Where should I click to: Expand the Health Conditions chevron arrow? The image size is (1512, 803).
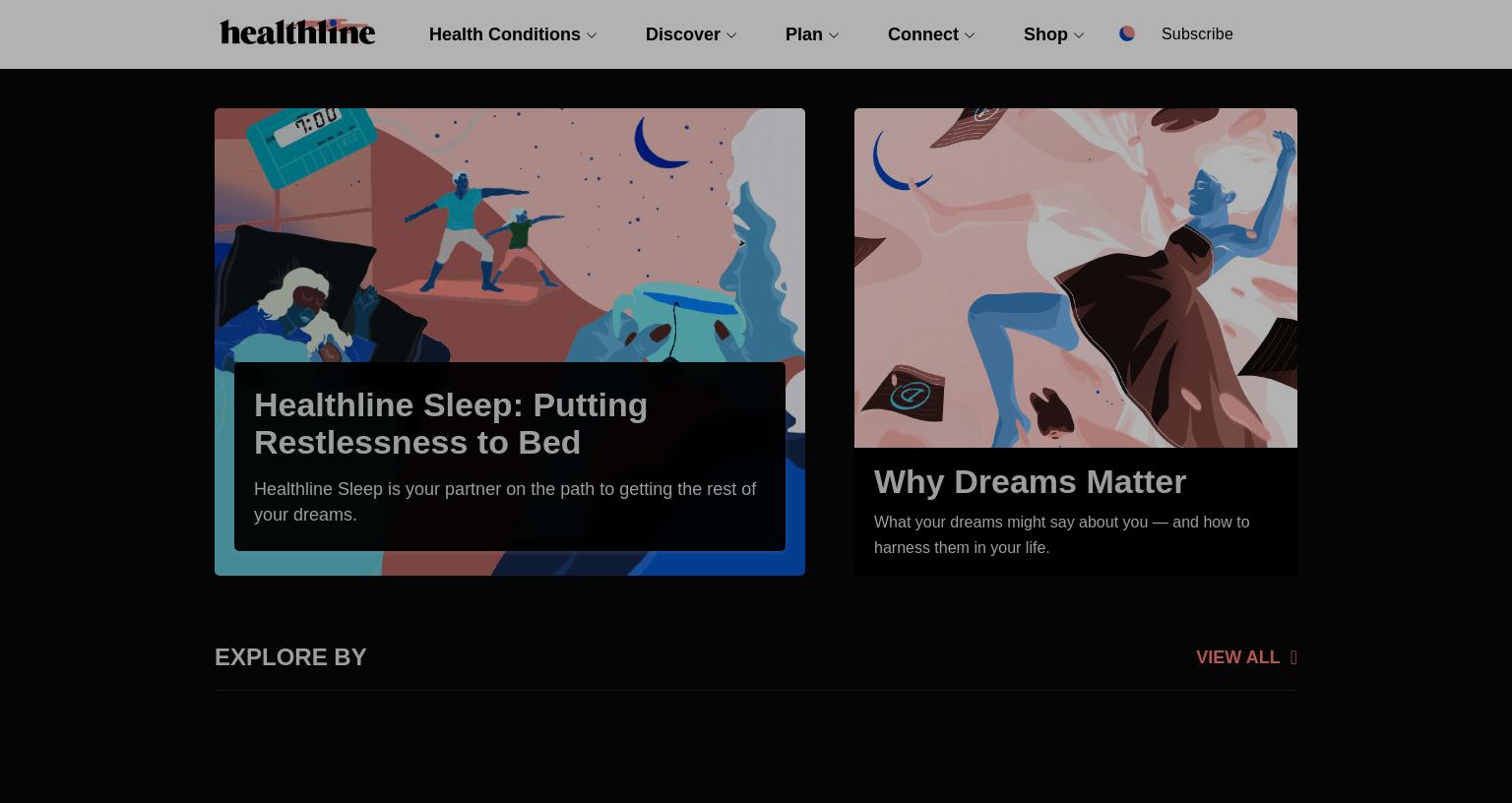592,35
